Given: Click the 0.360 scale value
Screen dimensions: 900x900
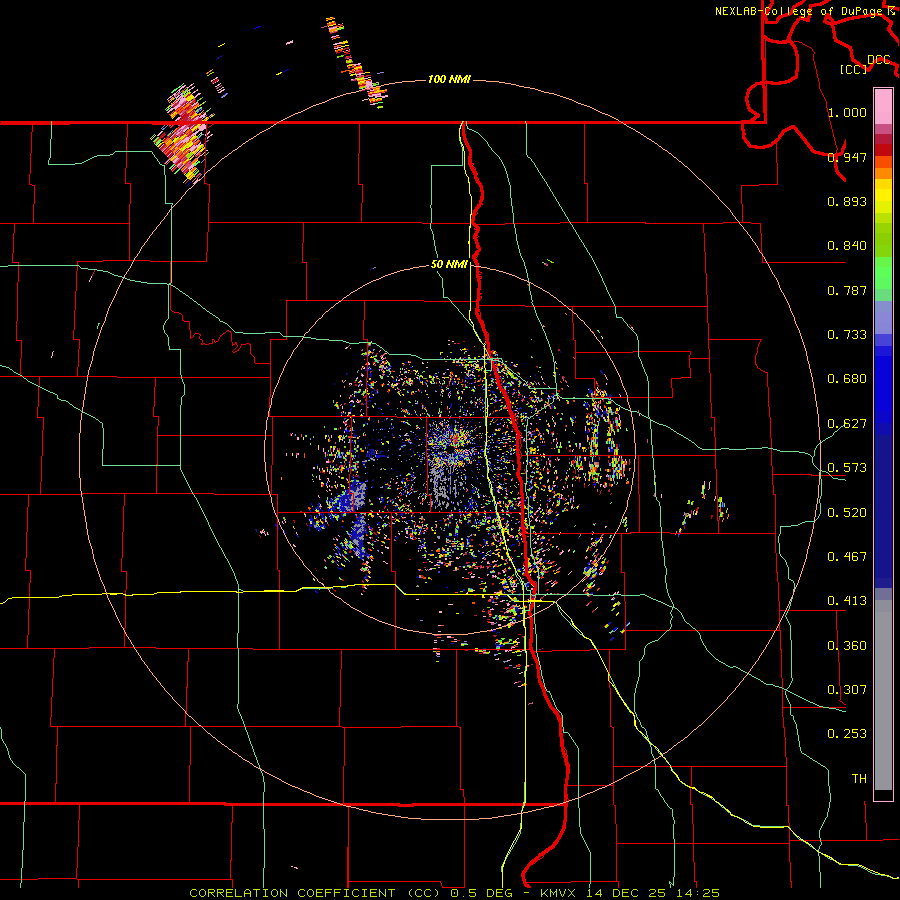Looking at the screenshot, I should (847, 646).
